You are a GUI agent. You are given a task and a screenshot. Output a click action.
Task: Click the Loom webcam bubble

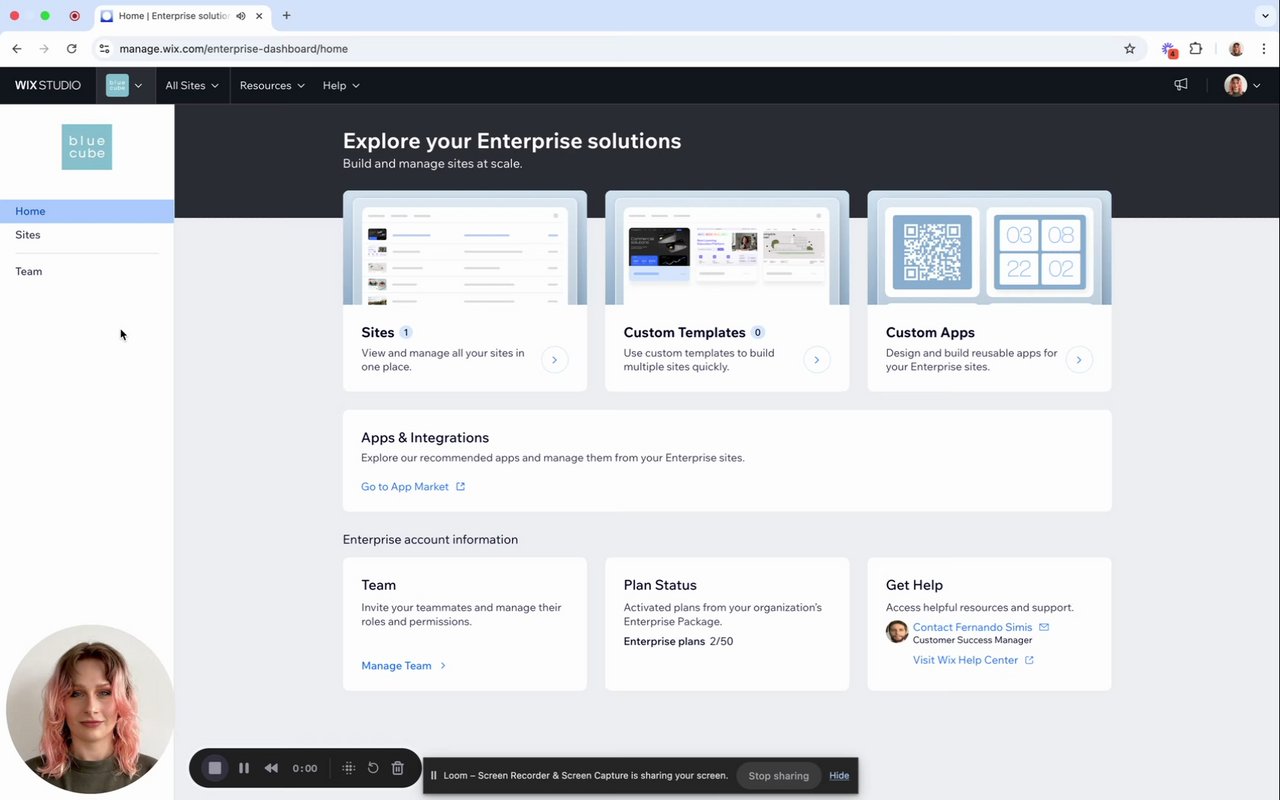90,709
